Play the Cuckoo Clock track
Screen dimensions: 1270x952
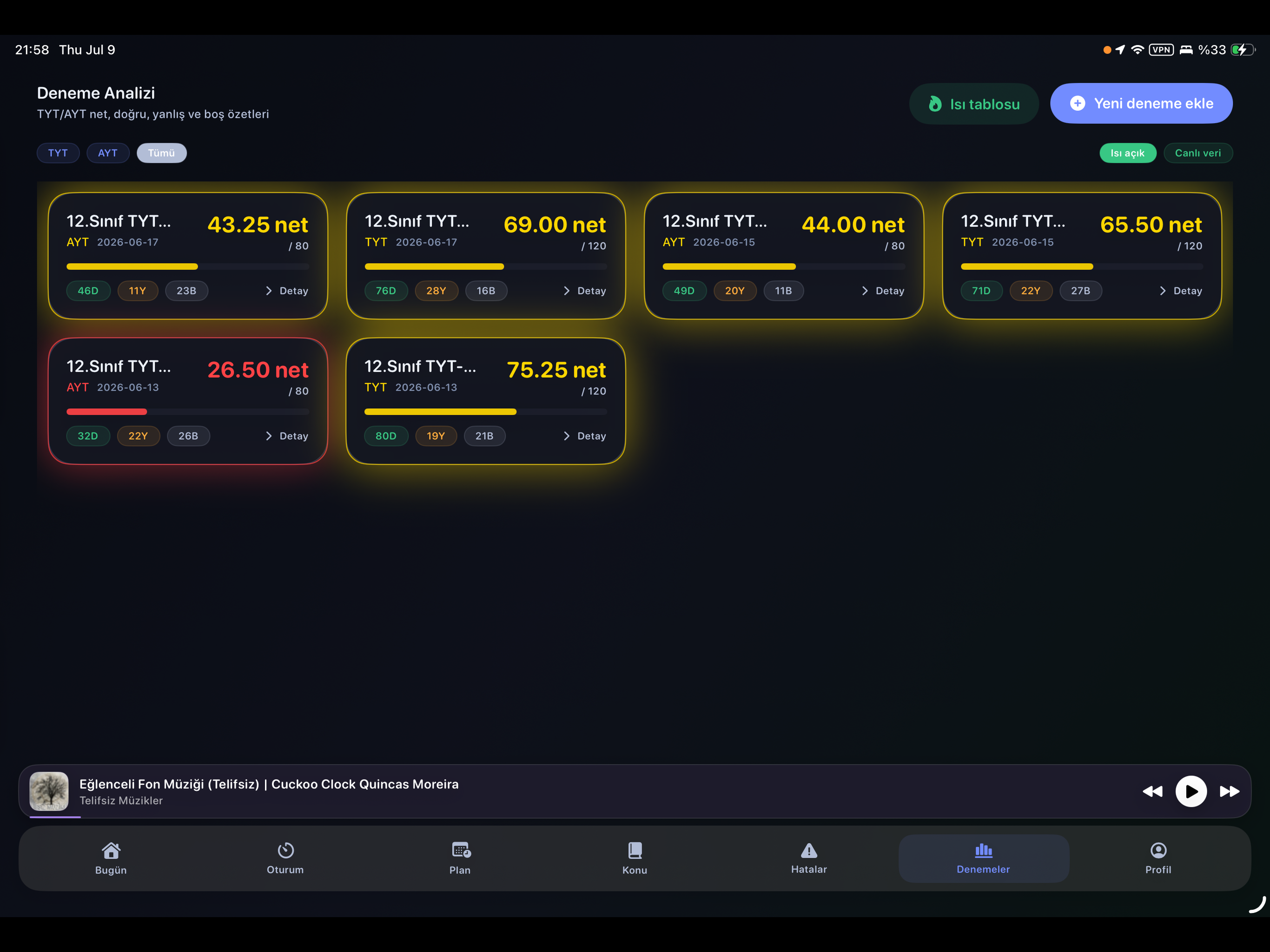[1191, 791]
